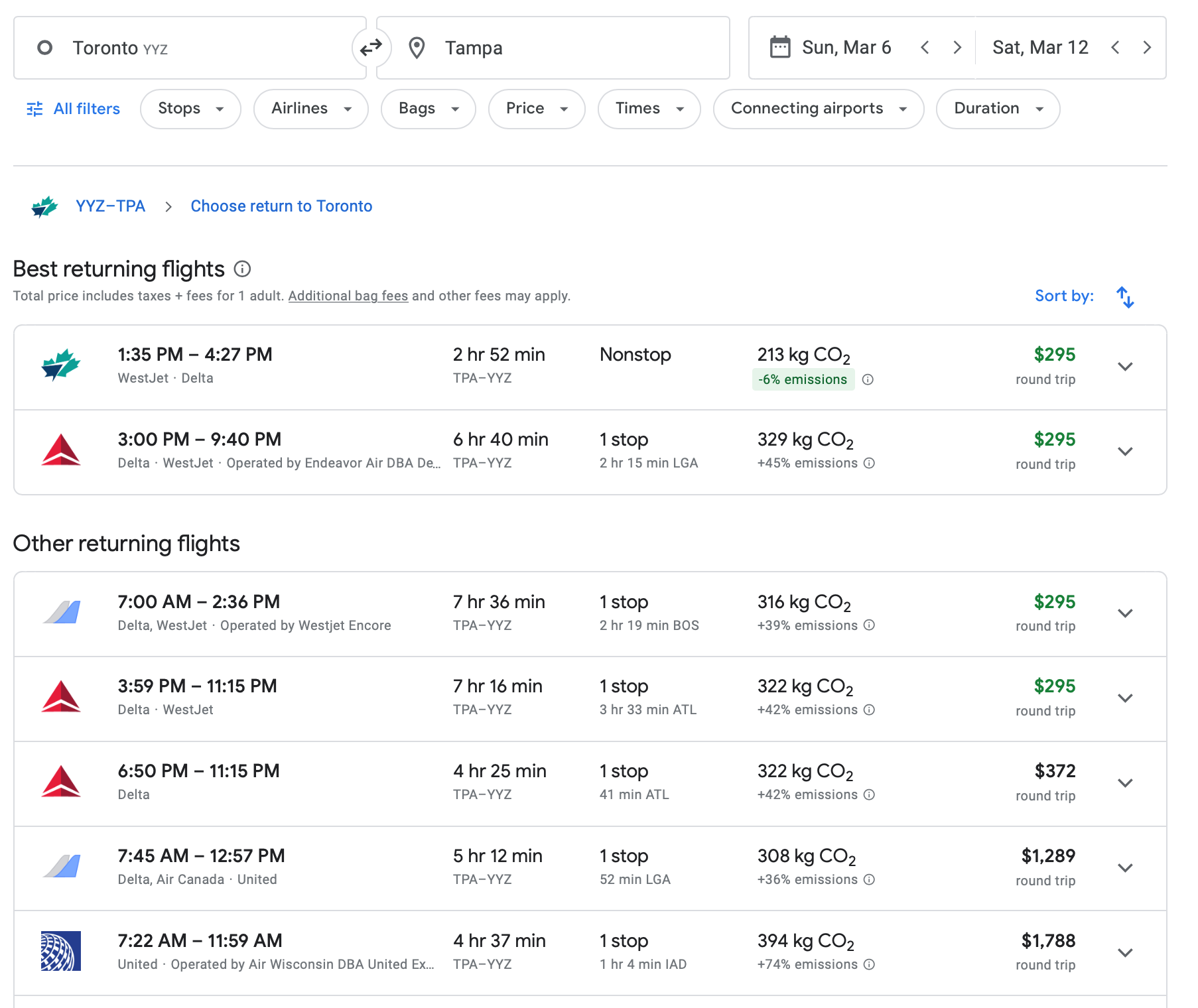Click info icon next to -6% emissions
This screenshot has width=1198, height=1008.
point(868,379)
